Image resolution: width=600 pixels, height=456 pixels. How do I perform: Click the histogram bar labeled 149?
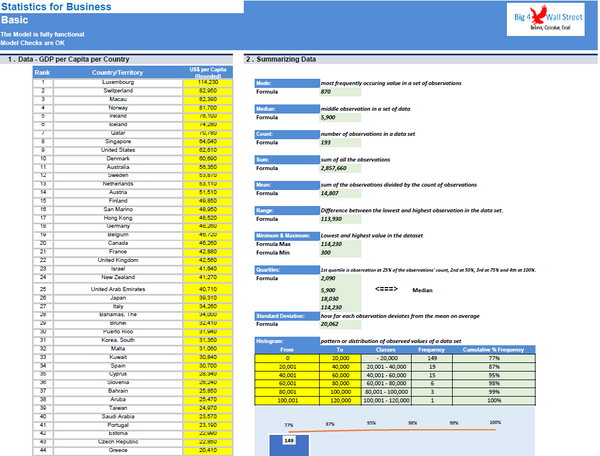289,445
